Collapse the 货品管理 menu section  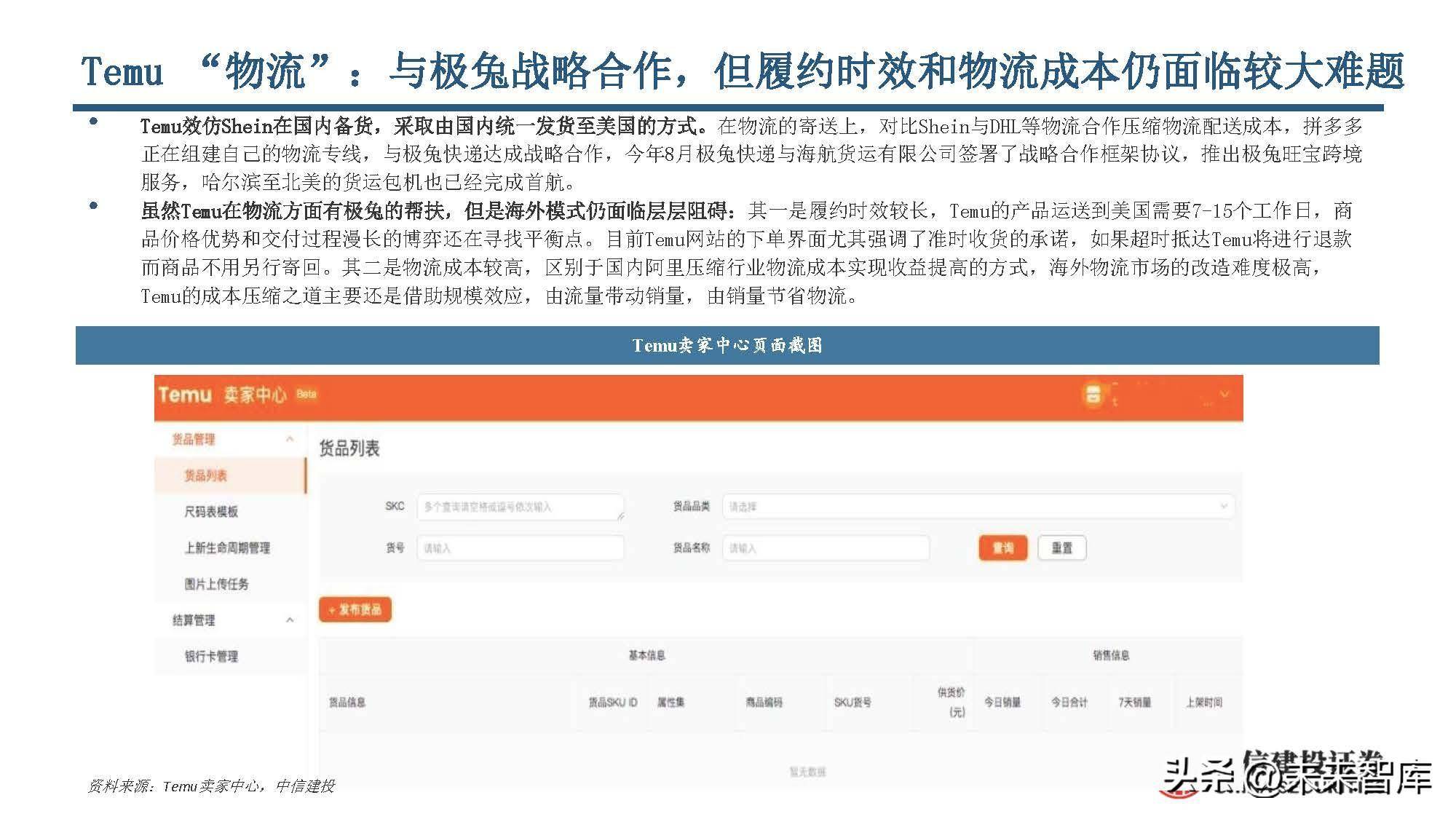(x=290, y=439)
